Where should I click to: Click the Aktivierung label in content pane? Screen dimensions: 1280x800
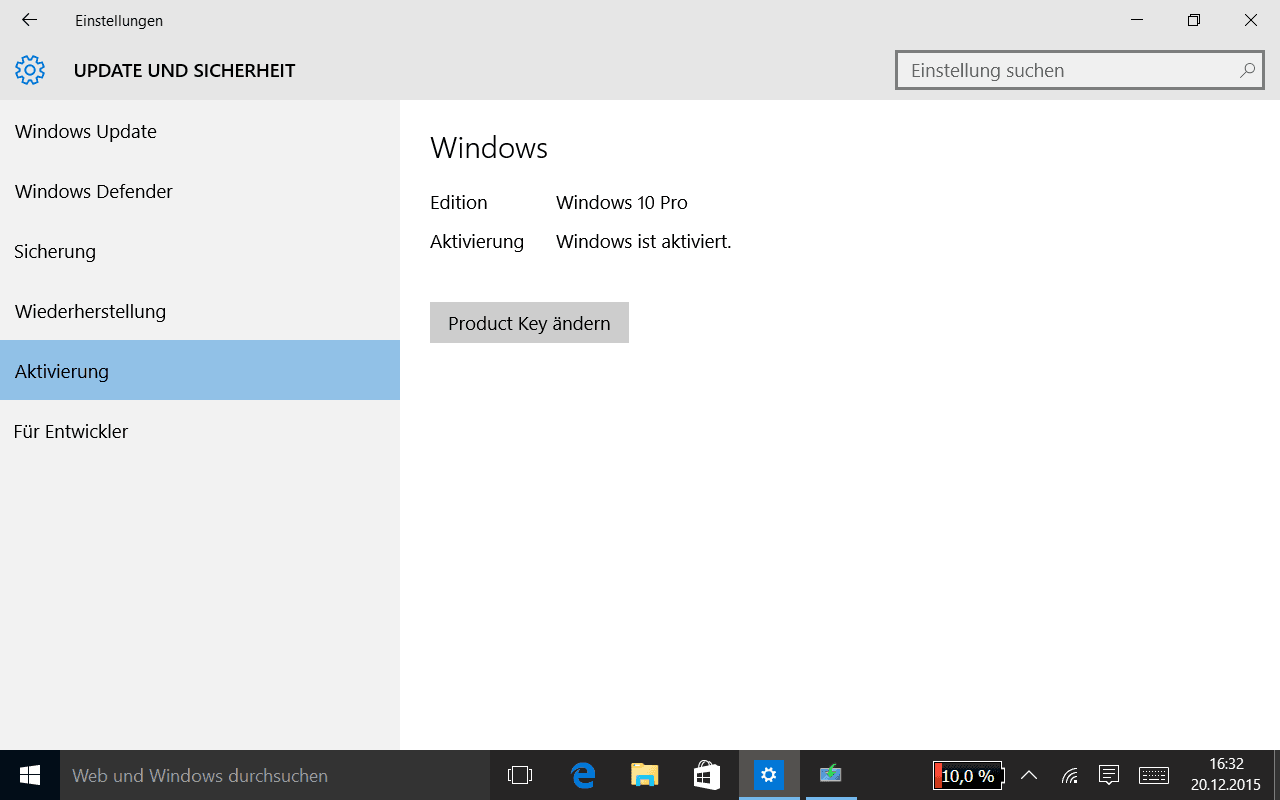coord(477,241)
